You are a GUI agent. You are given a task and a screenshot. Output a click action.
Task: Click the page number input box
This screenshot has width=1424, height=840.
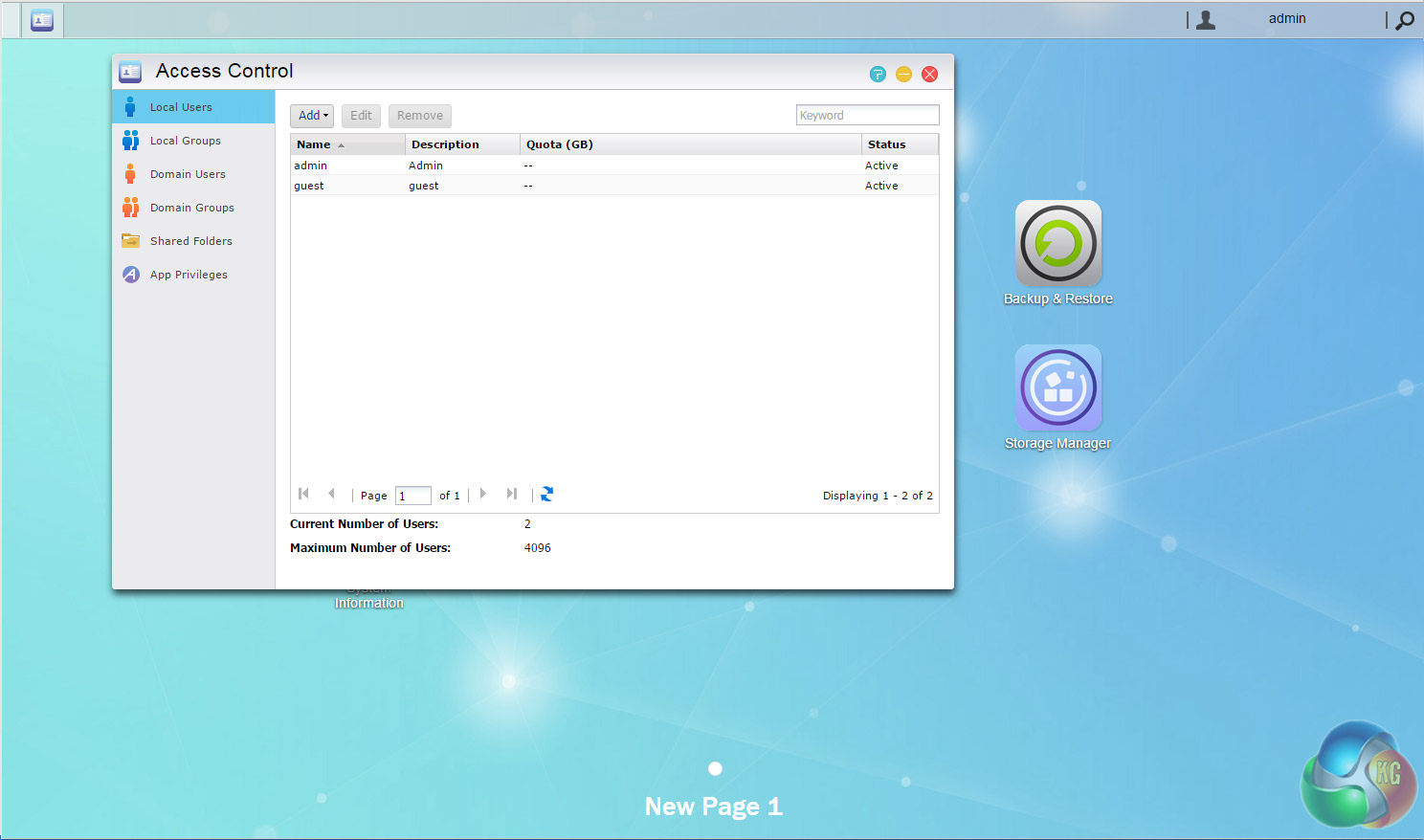[413, 496]
